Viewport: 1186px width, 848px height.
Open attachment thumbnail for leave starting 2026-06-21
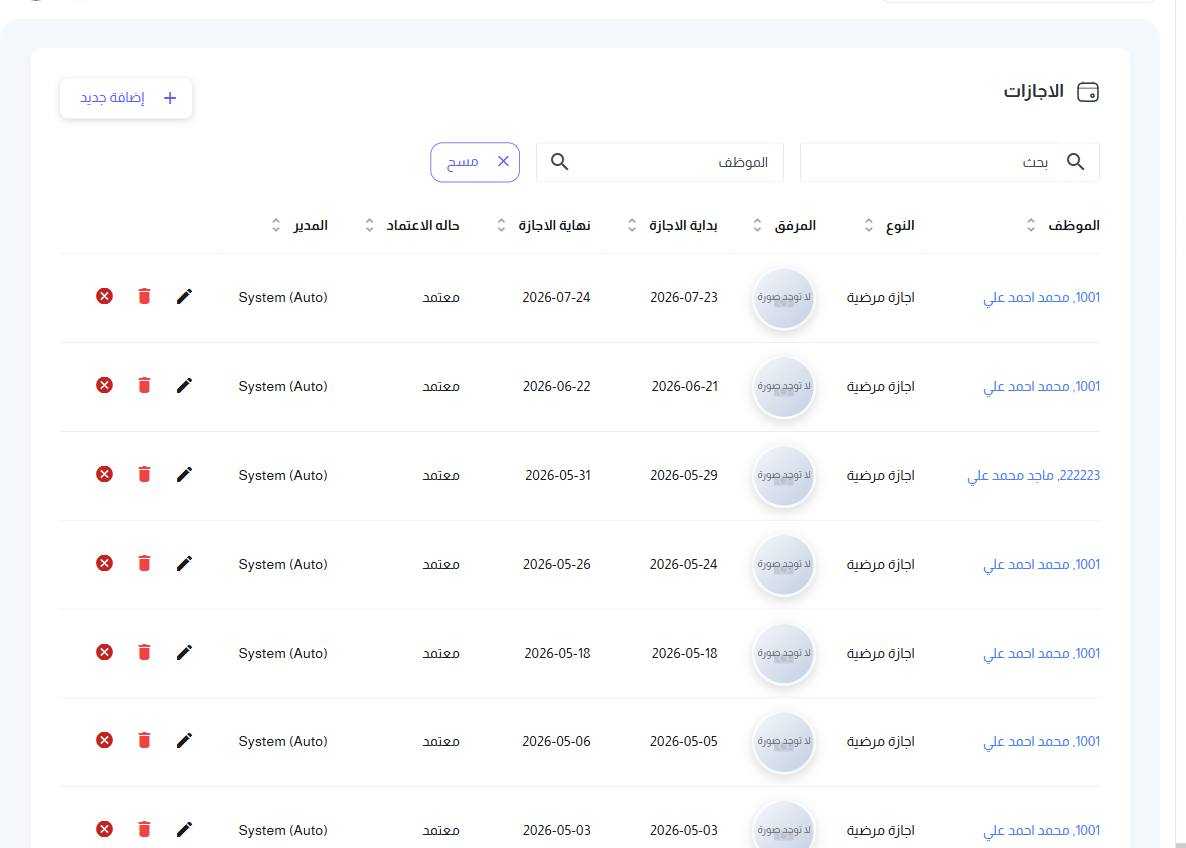[x=784, y=386]
